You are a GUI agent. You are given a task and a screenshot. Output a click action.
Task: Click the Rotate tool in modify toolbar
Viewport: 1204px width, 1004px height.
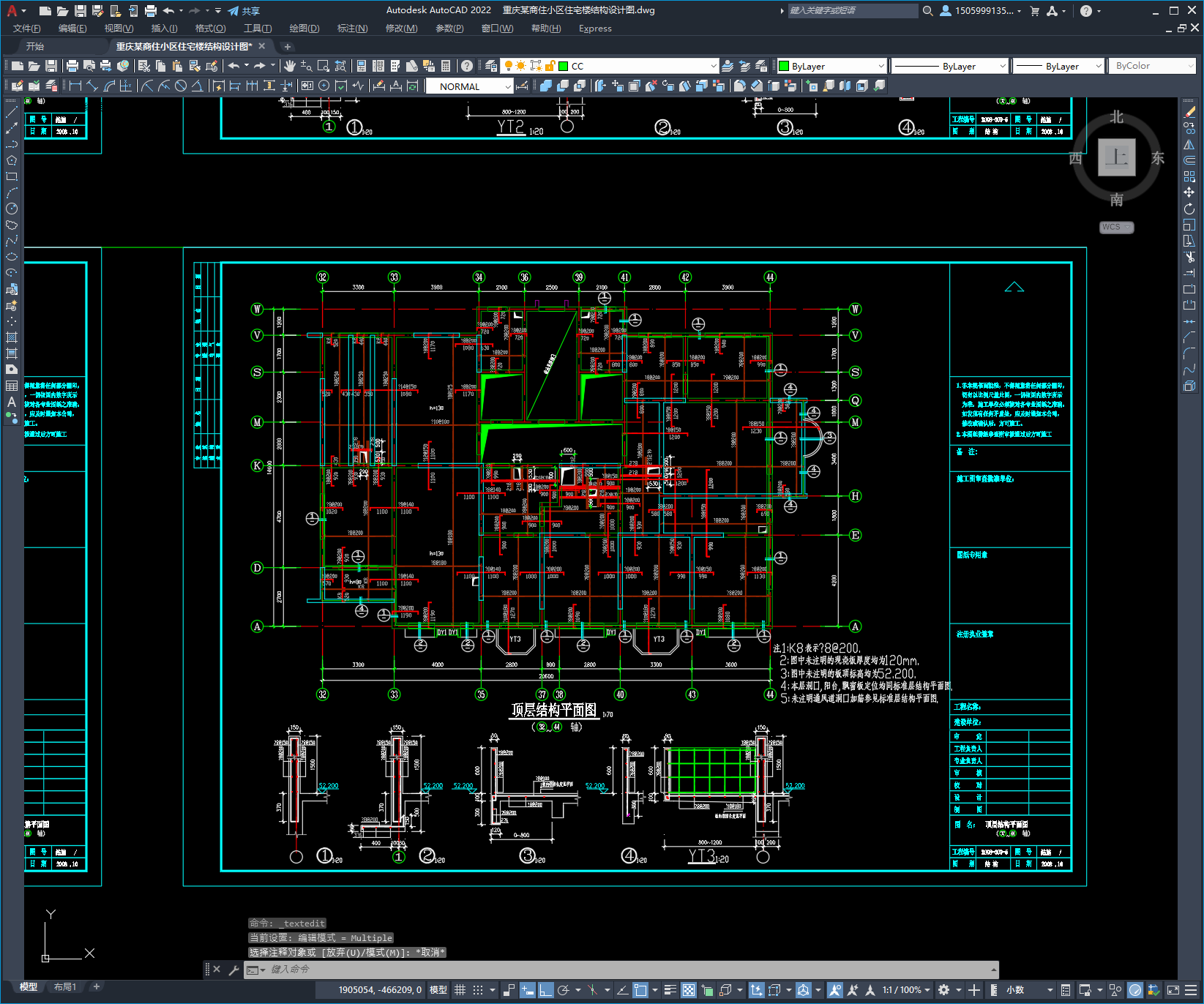pyautogui.click(x=1189, y=209)
